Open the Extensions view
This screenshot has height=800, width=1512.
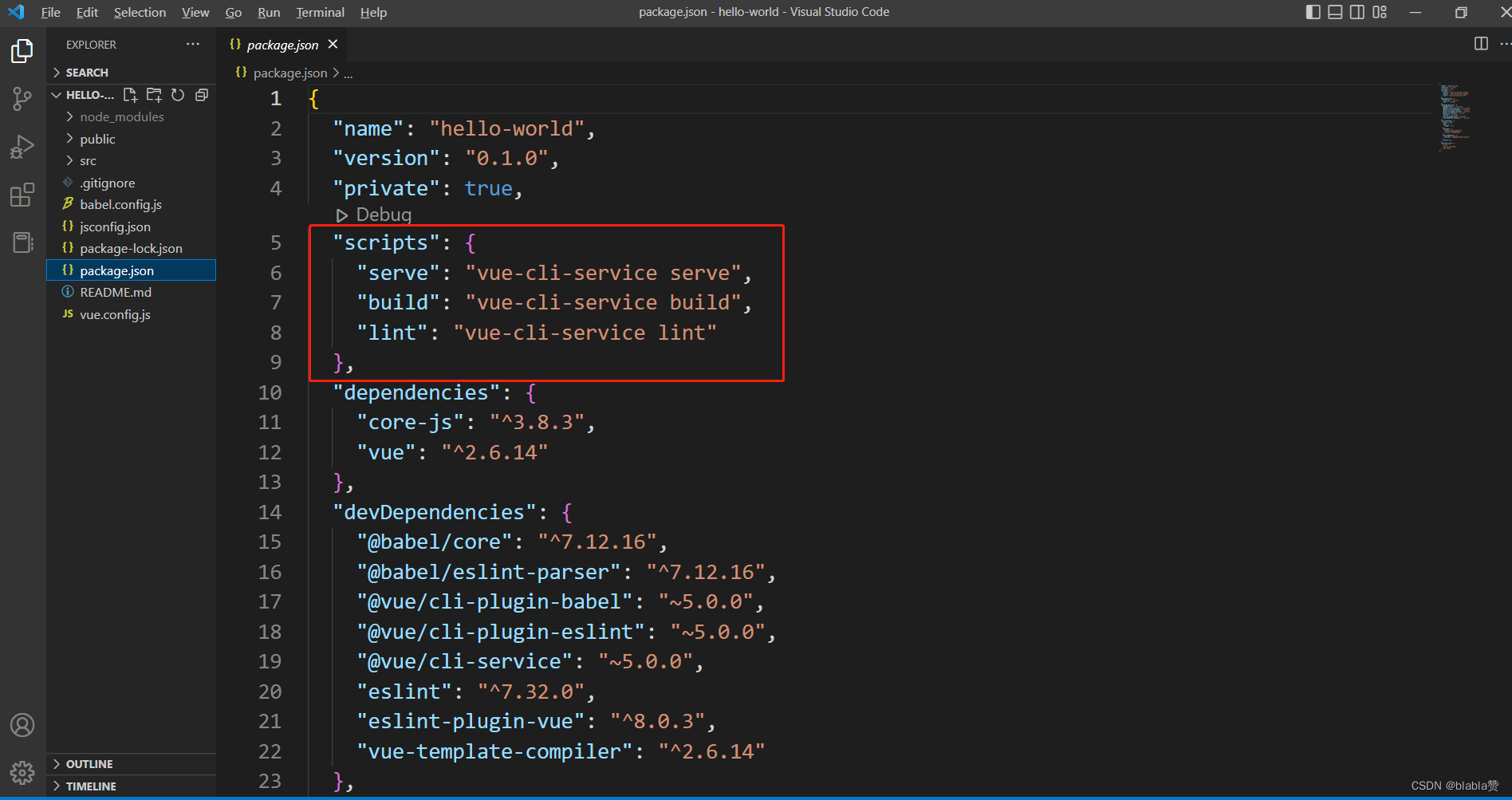[22, 195]
